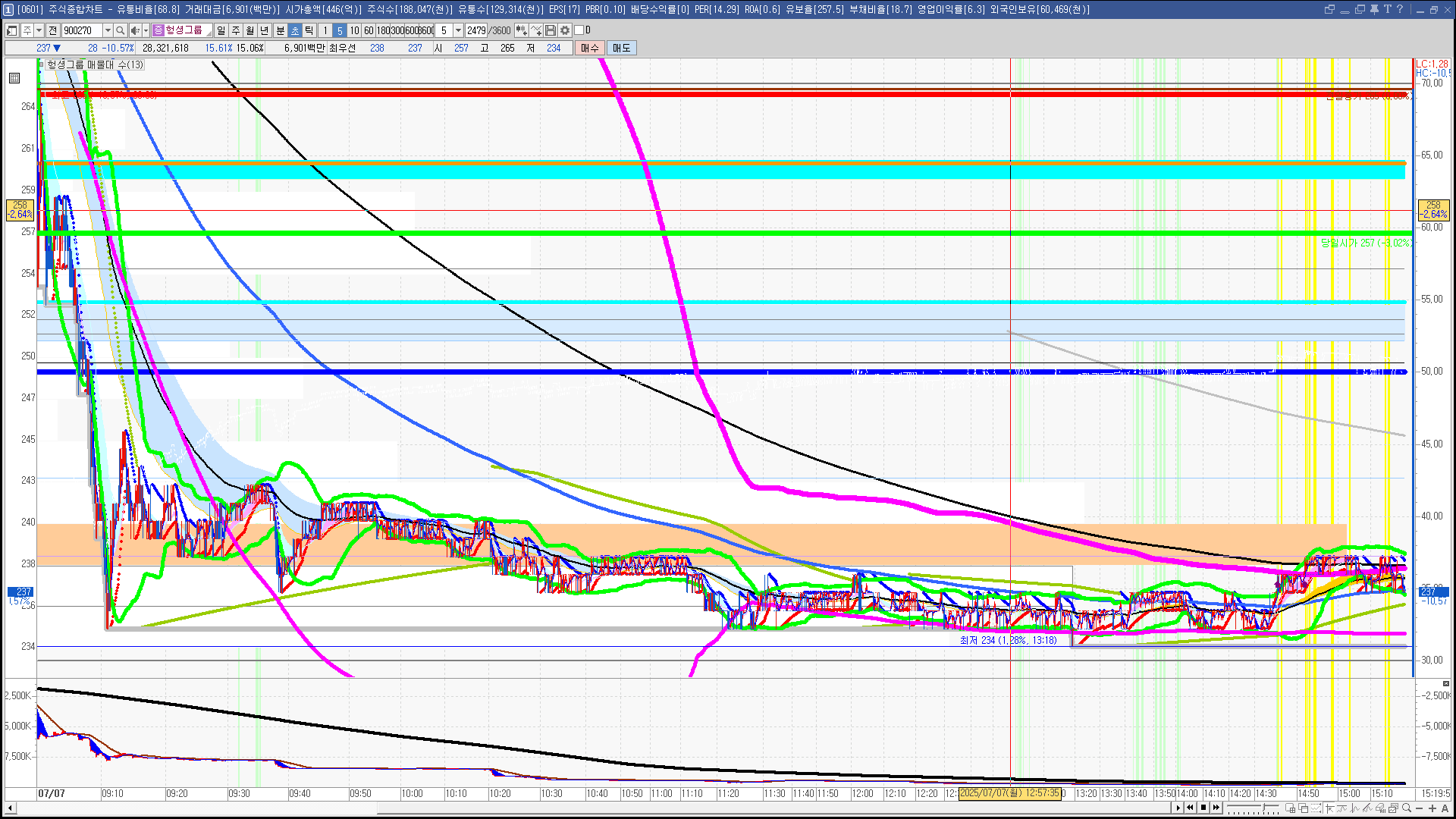
Task: Open the dropdown next to speaker icon
Action: tap(145, 30)
